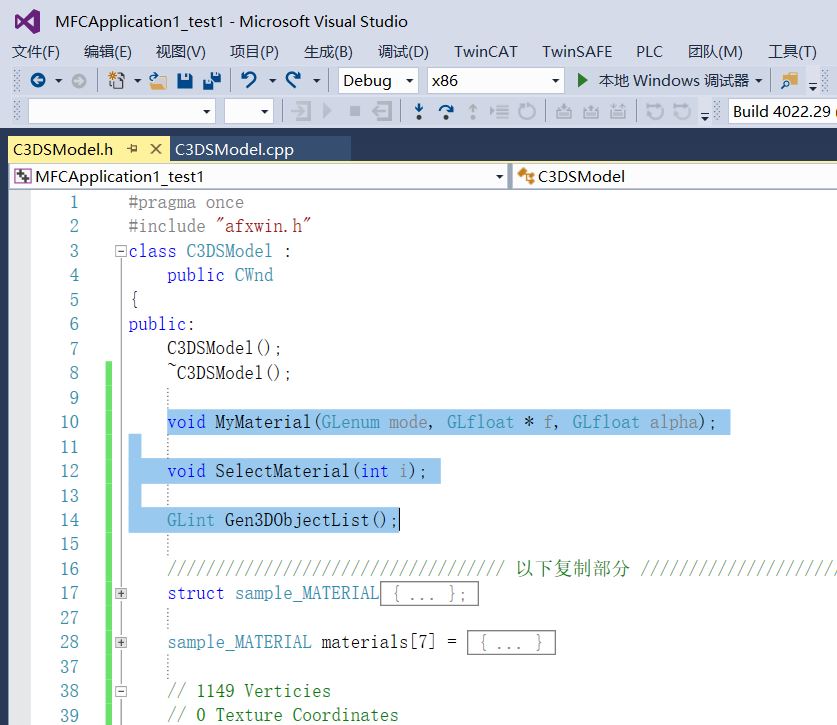
Task: Click the stop debugging square icon
Action: click(354, 112)
